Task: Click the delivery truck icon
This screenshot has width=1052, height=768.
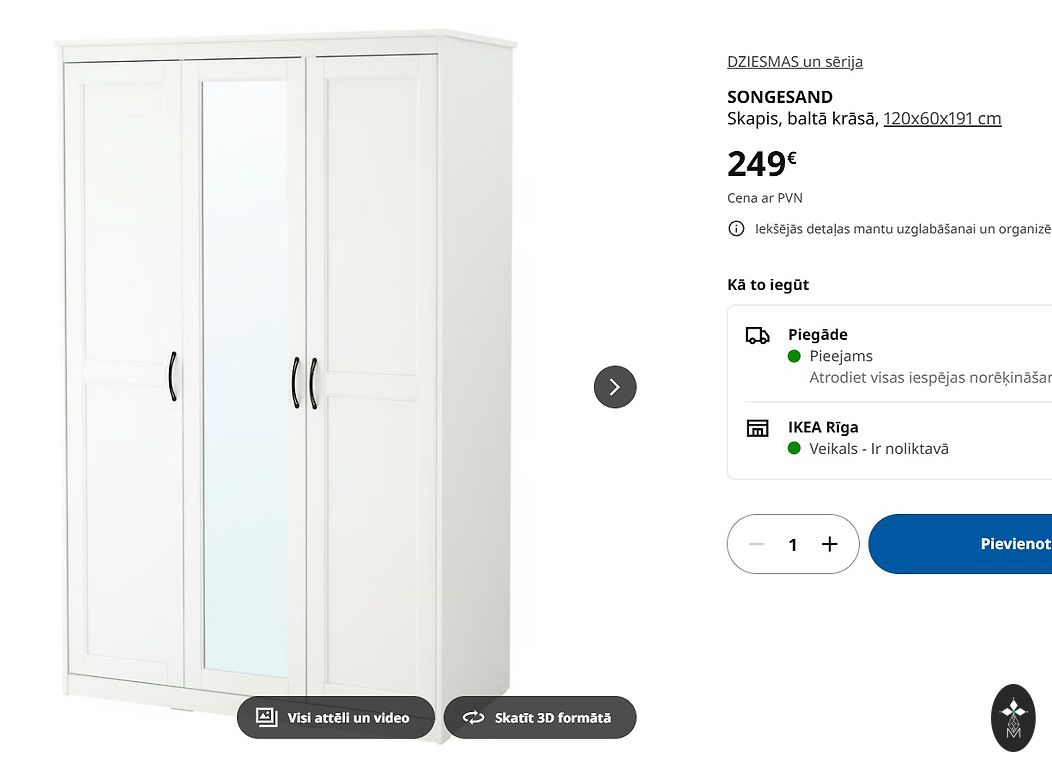Action: pyautogui.click(x=757, y=335)
